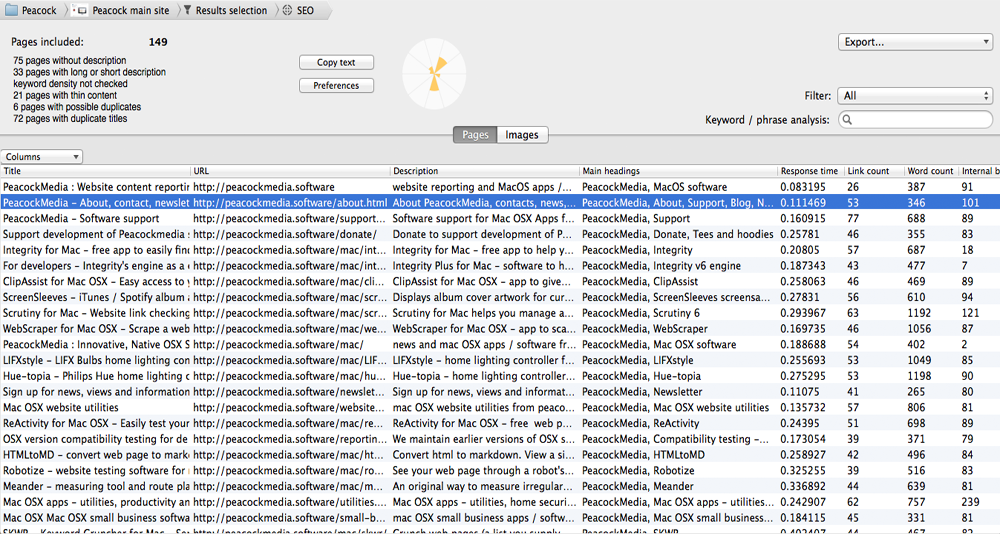Switch to the Images tab
1000x534 pixels.
521,135
